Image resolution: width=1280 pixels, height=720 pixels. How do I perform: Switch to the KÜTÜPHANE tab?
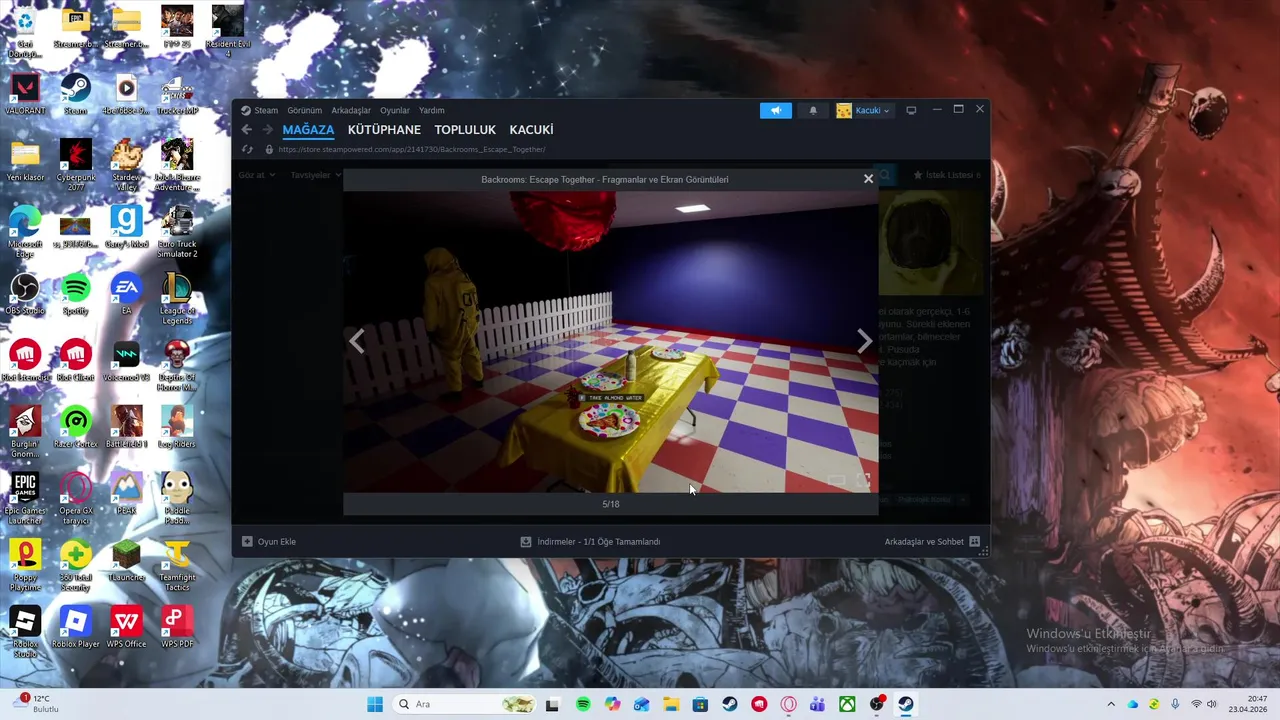pyautogui.click(x=384, y=130)
